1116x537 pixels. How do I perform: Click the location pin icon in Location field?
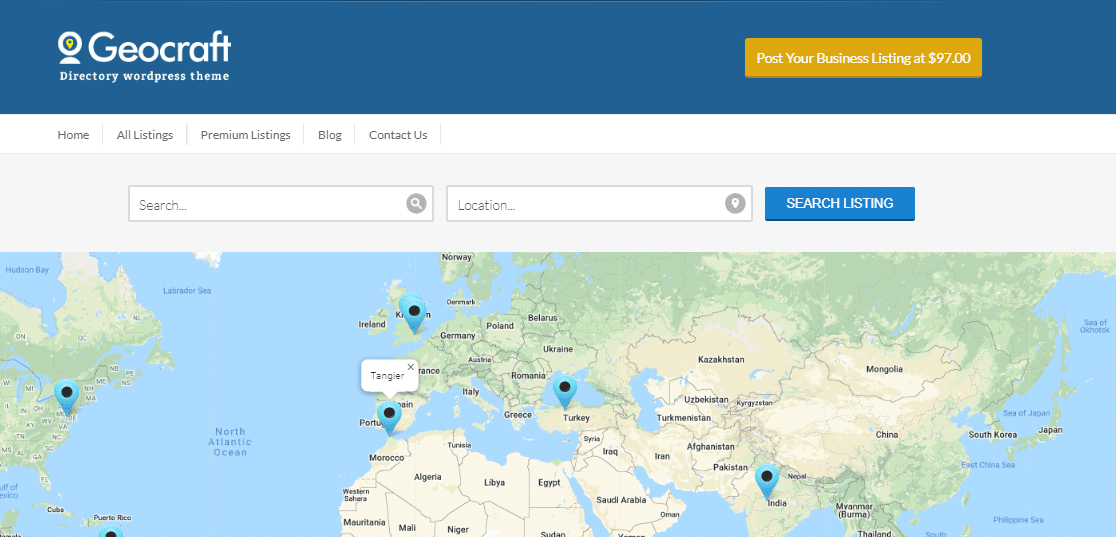[x=735, y=204]
